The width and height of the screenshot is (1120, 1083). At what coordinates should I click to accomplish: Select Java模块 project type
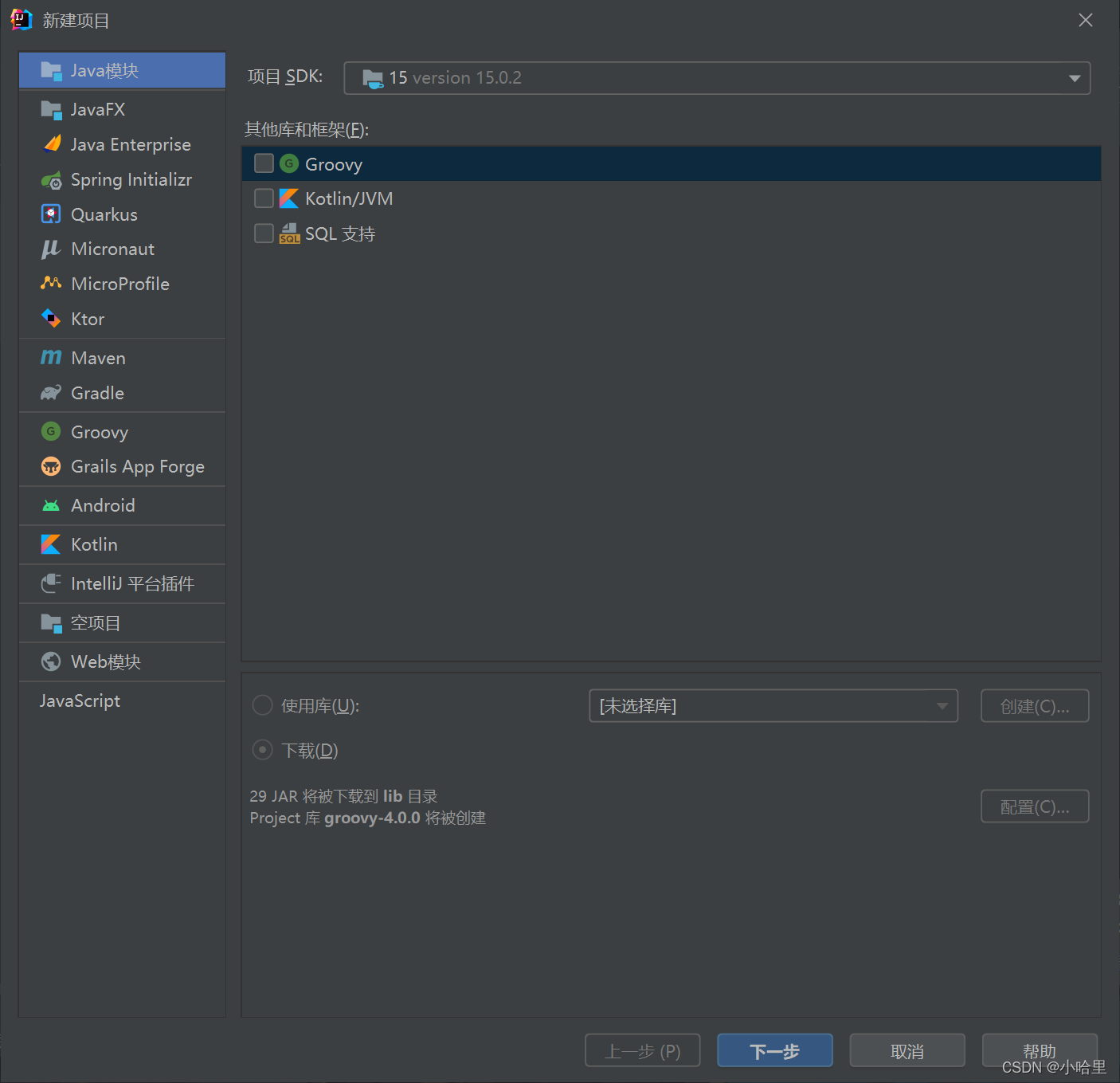click(x=122, y=70)
